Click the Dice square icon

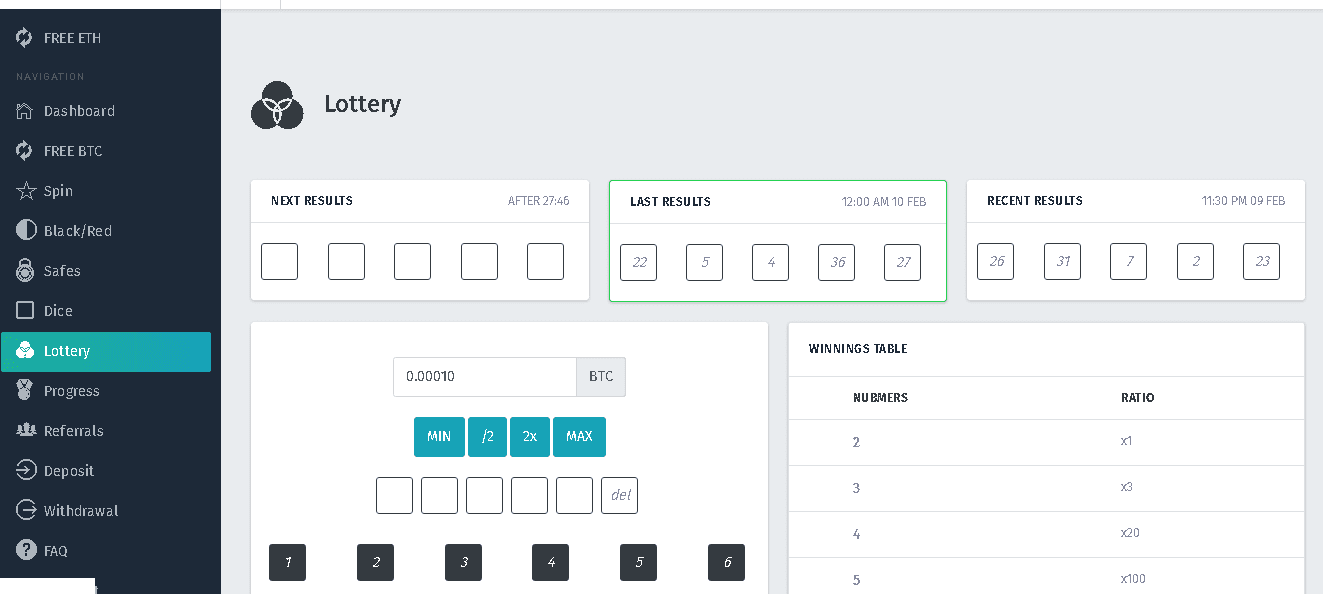[x=25, y=311]
